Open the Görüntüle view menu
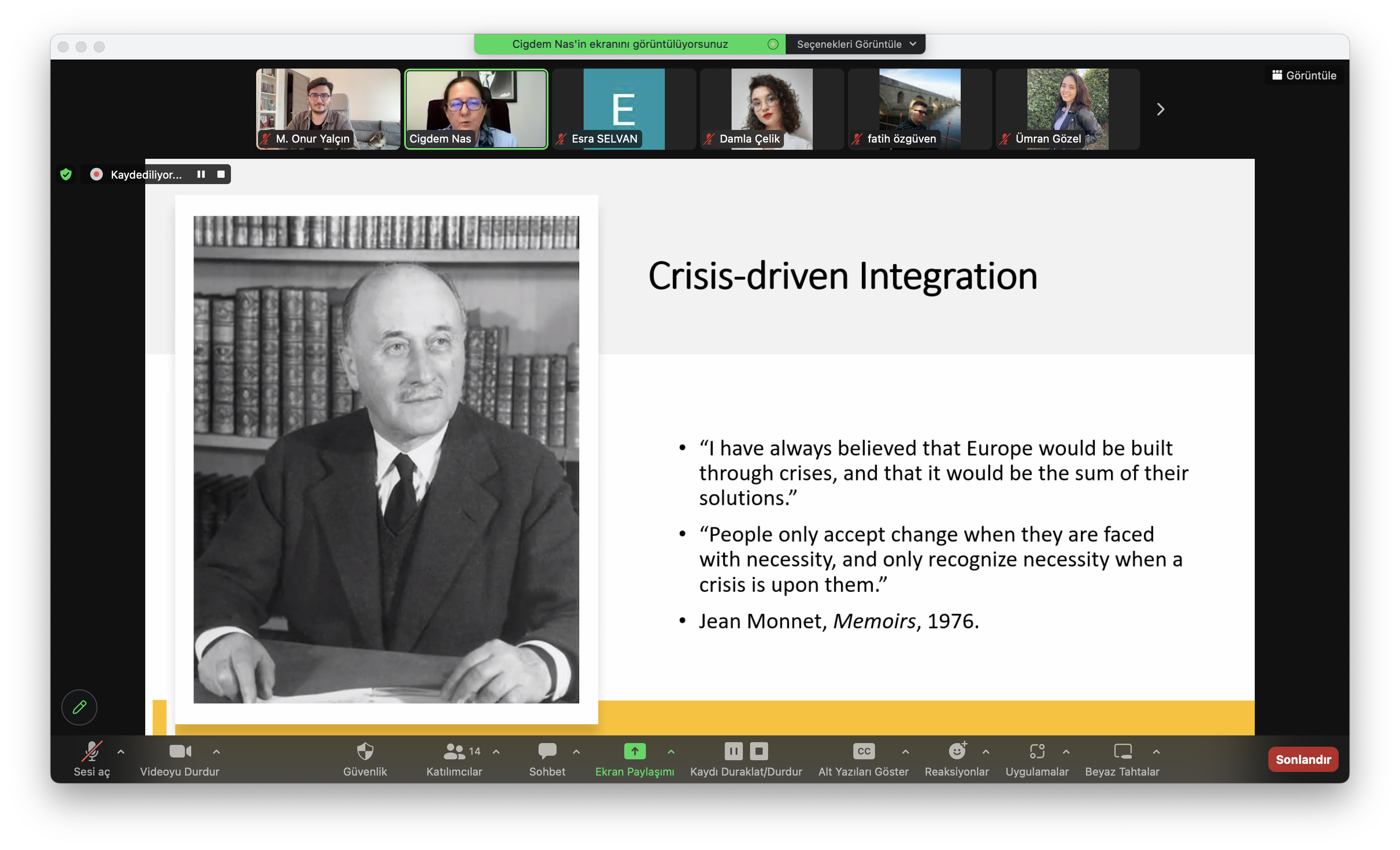The width and height of the screenshot is (1400, 850). point(1304,75)
